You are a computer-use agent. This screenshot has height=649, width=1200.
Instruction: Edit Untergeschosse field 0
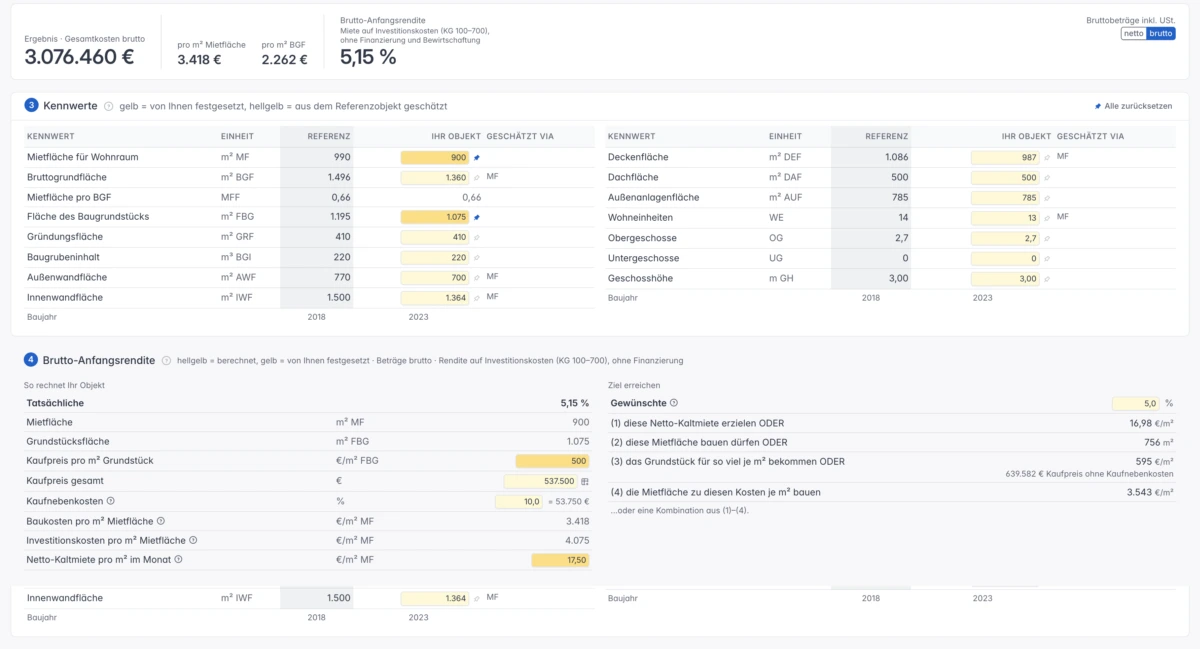(x=1005, y=258)
